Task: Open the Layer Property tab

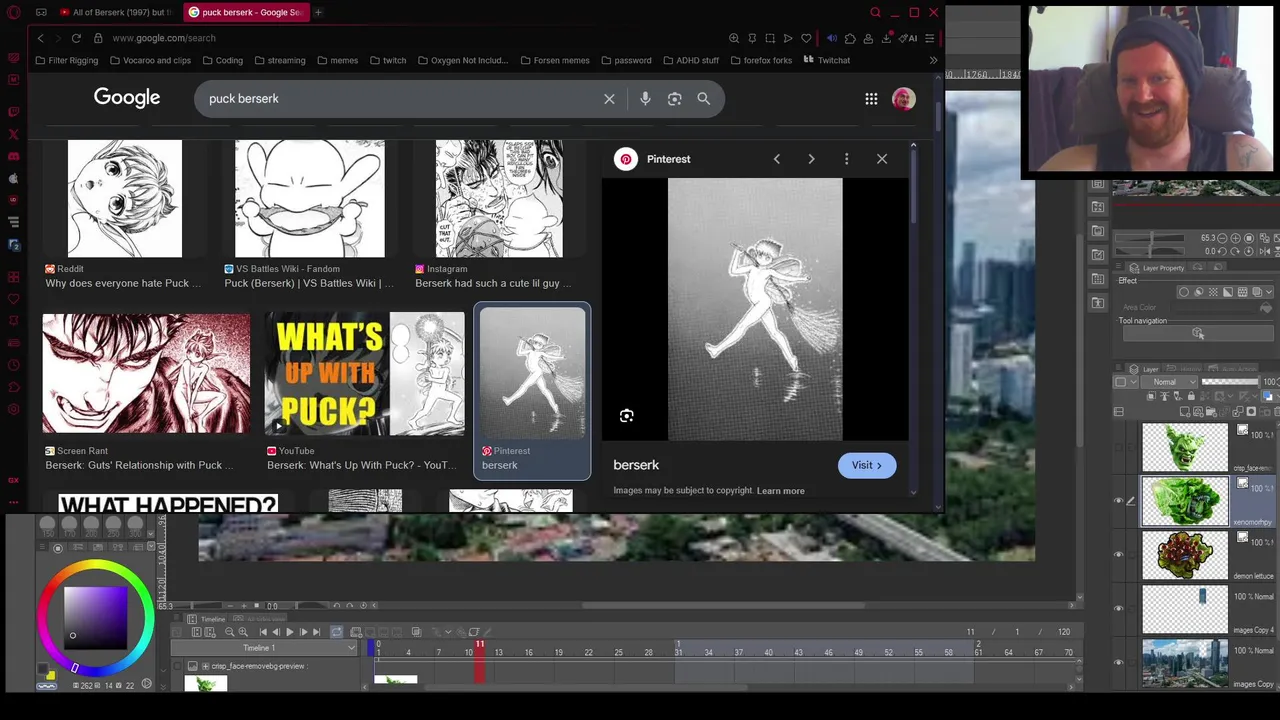Action: pyautogui.click(x=1157, y=268)
